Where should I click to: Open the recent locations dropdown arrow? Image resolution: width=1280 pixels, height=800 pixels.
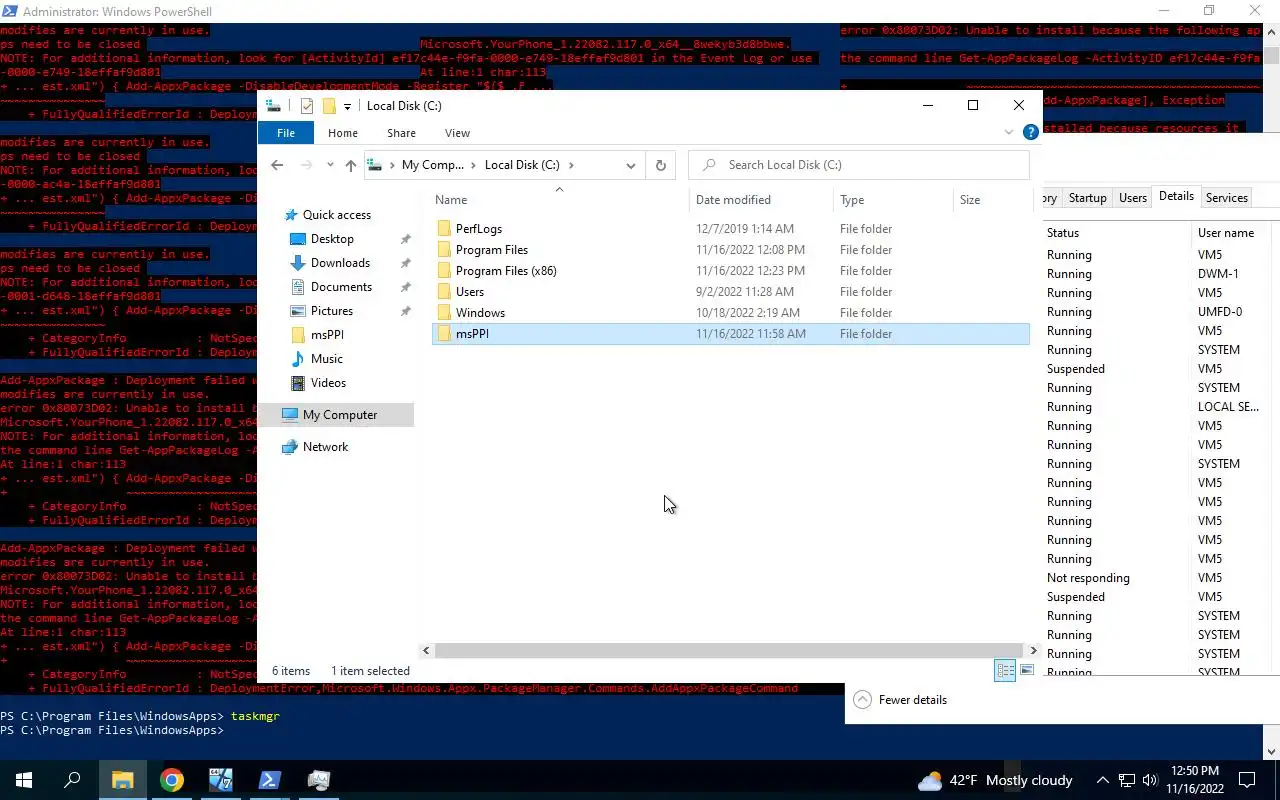[x=330, y=166]
